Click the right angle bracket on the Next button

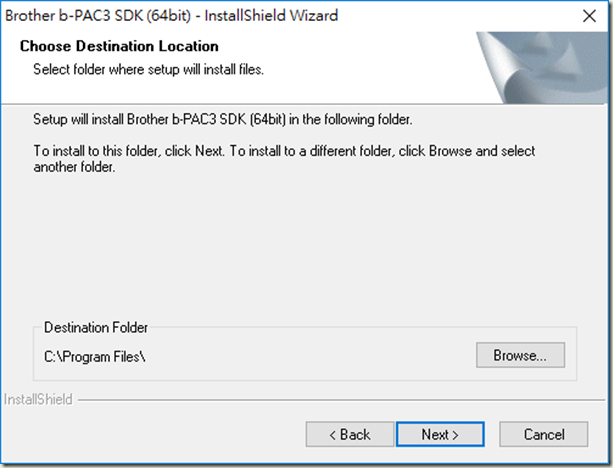click(x=455, y=435)
